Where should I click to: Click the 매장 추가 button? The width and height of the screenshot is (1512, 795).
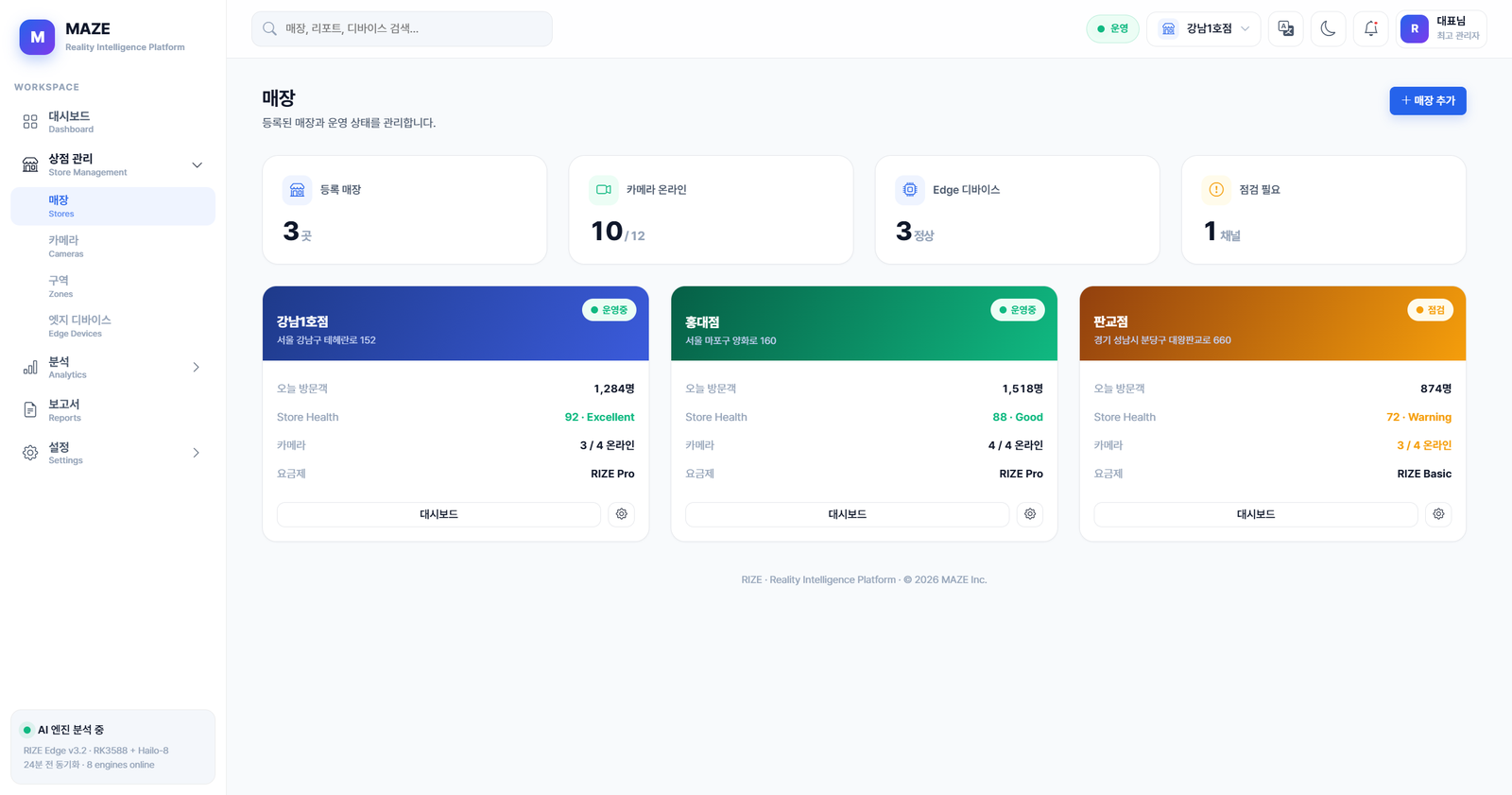pyautogui.click(x=1428, y=100)
